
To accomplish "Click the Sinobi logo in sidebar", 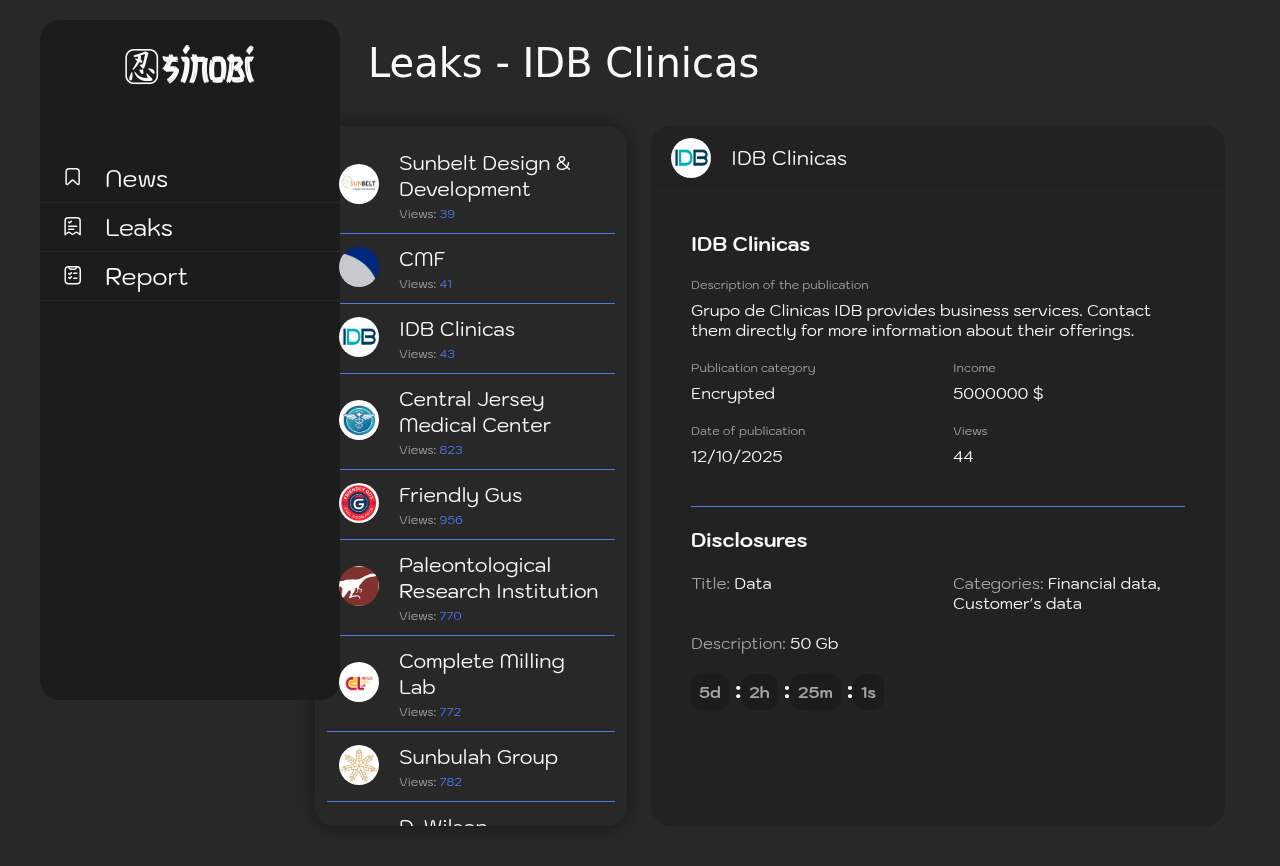I will tap(190, 66).
